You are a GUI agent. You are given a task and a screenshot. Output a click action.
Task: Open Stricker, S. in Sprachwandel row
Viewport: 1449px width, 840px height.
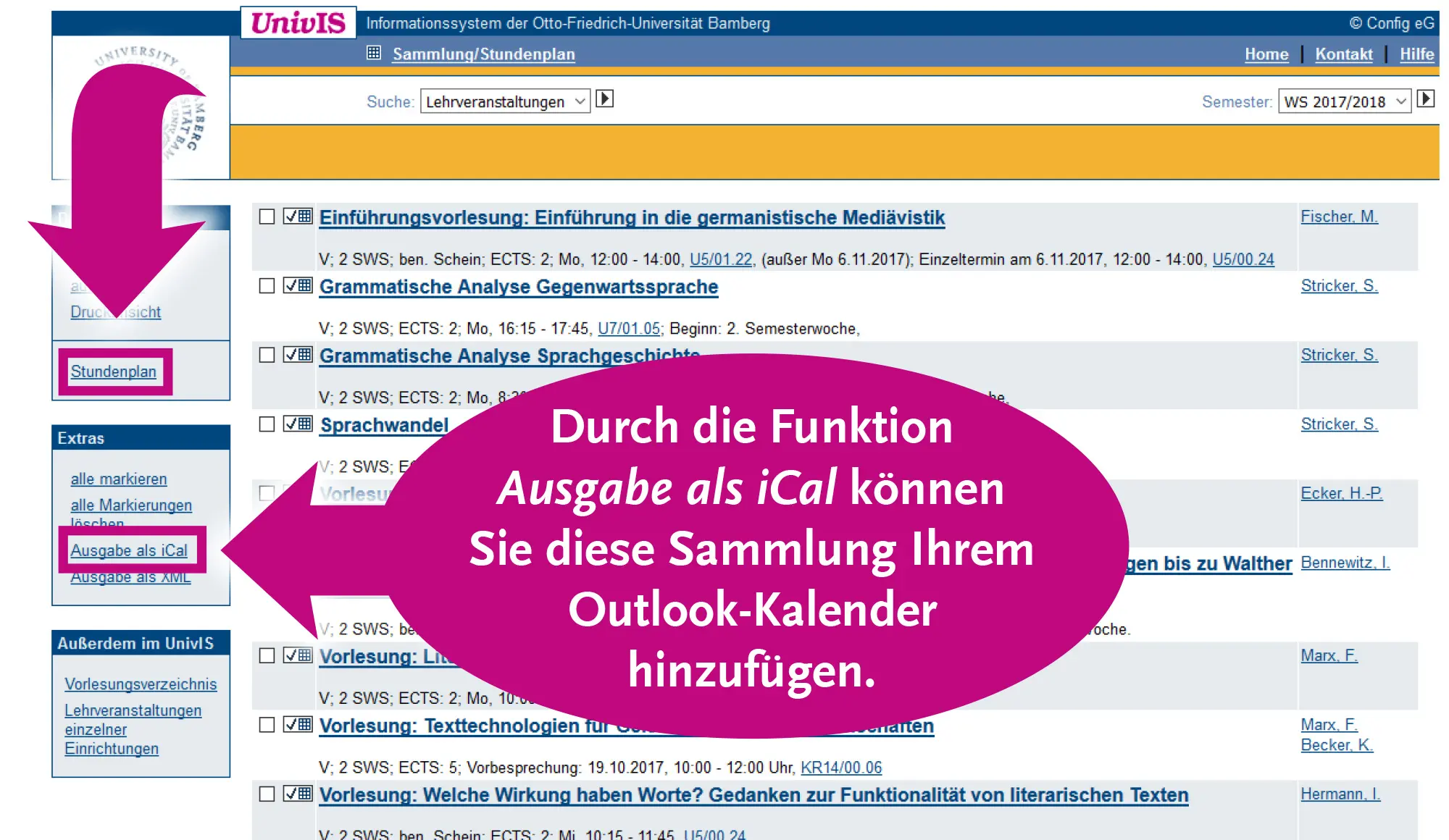[x=1339, y=424]
